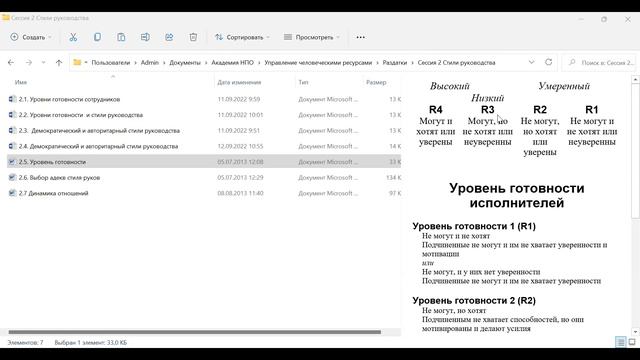Click the folder icon in address bar
Image resolution: width=640 pixels, height=360 pixels.
coord(77,62)
